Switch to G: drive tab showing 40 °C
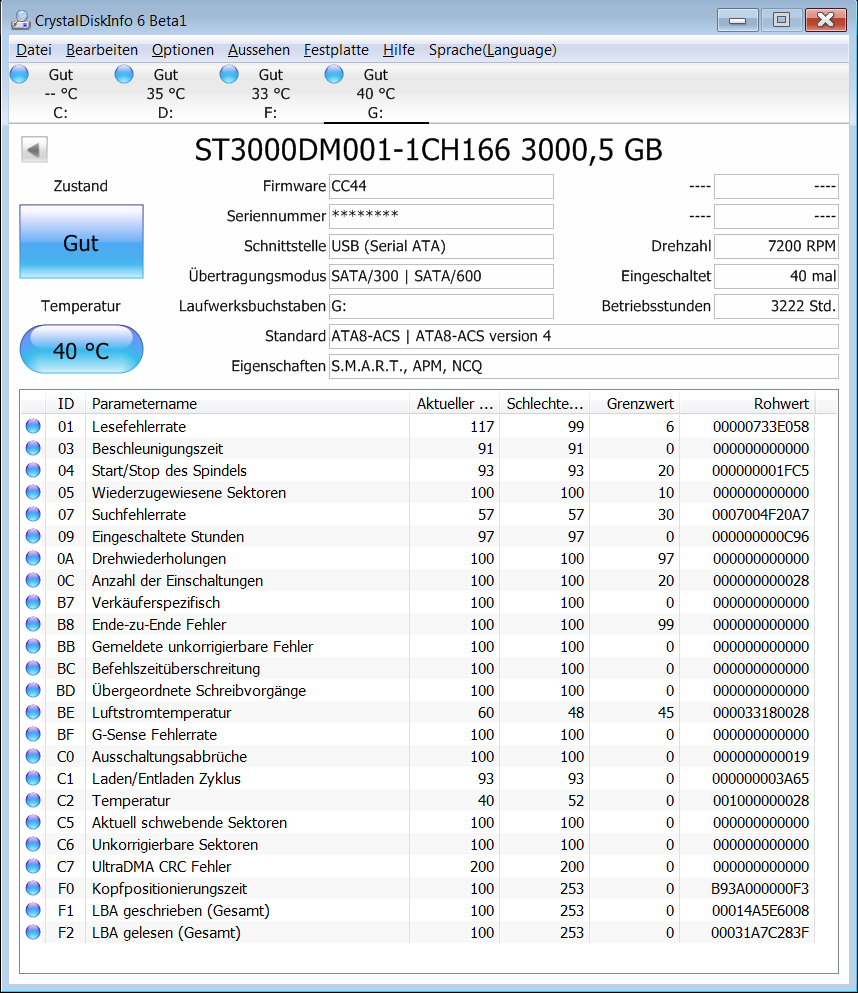 (x=376, y=93)
